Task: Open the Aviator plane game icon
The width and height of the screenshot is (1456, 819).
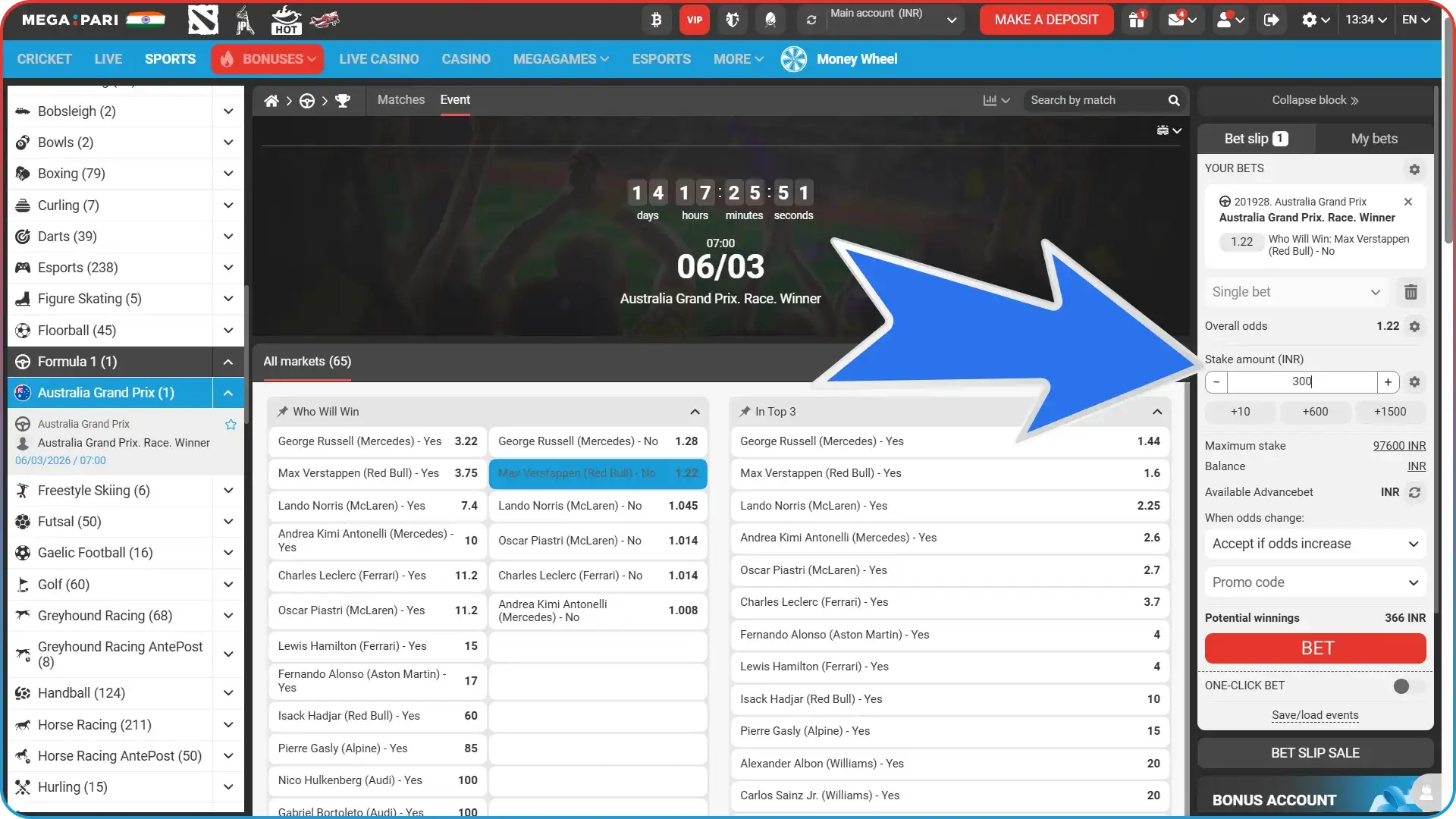Action: point(325,20)
